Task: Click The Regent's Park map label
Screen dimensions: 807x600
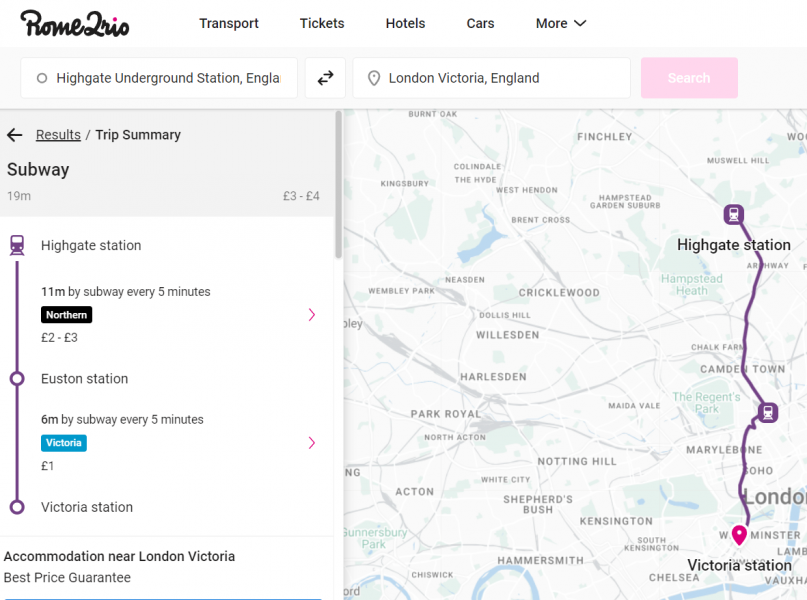Action: pos(706,403)
